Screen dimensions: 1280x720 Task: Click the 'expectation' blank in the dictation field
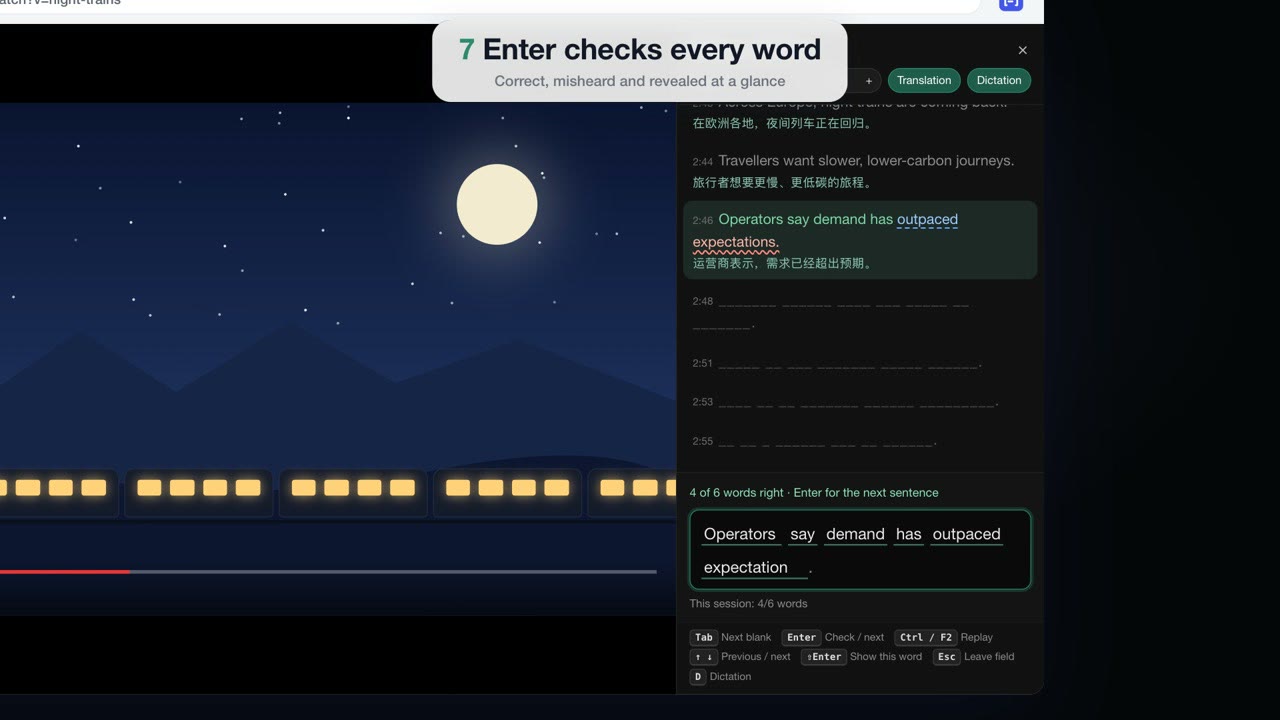754,567
